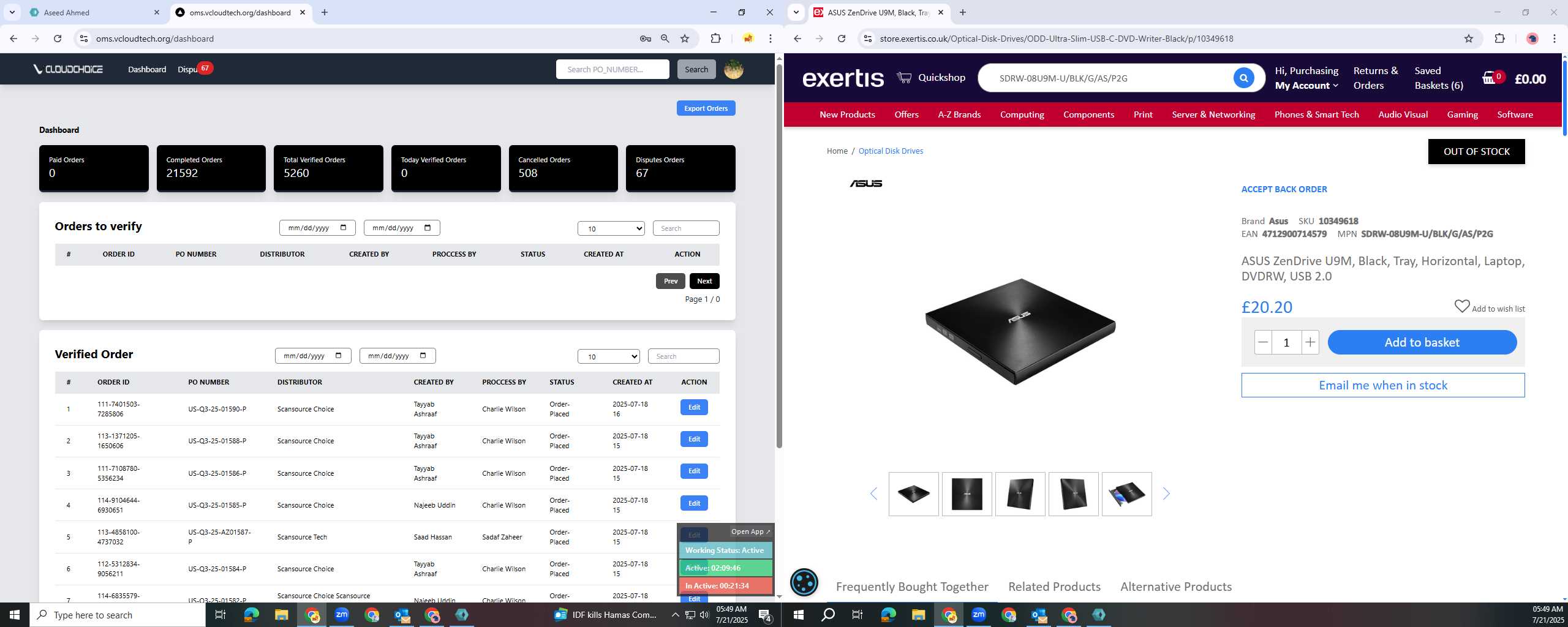Click Search PO_NUMBER input field
Viewport: 1568px width, 627px height.
[x=612, y=69]
